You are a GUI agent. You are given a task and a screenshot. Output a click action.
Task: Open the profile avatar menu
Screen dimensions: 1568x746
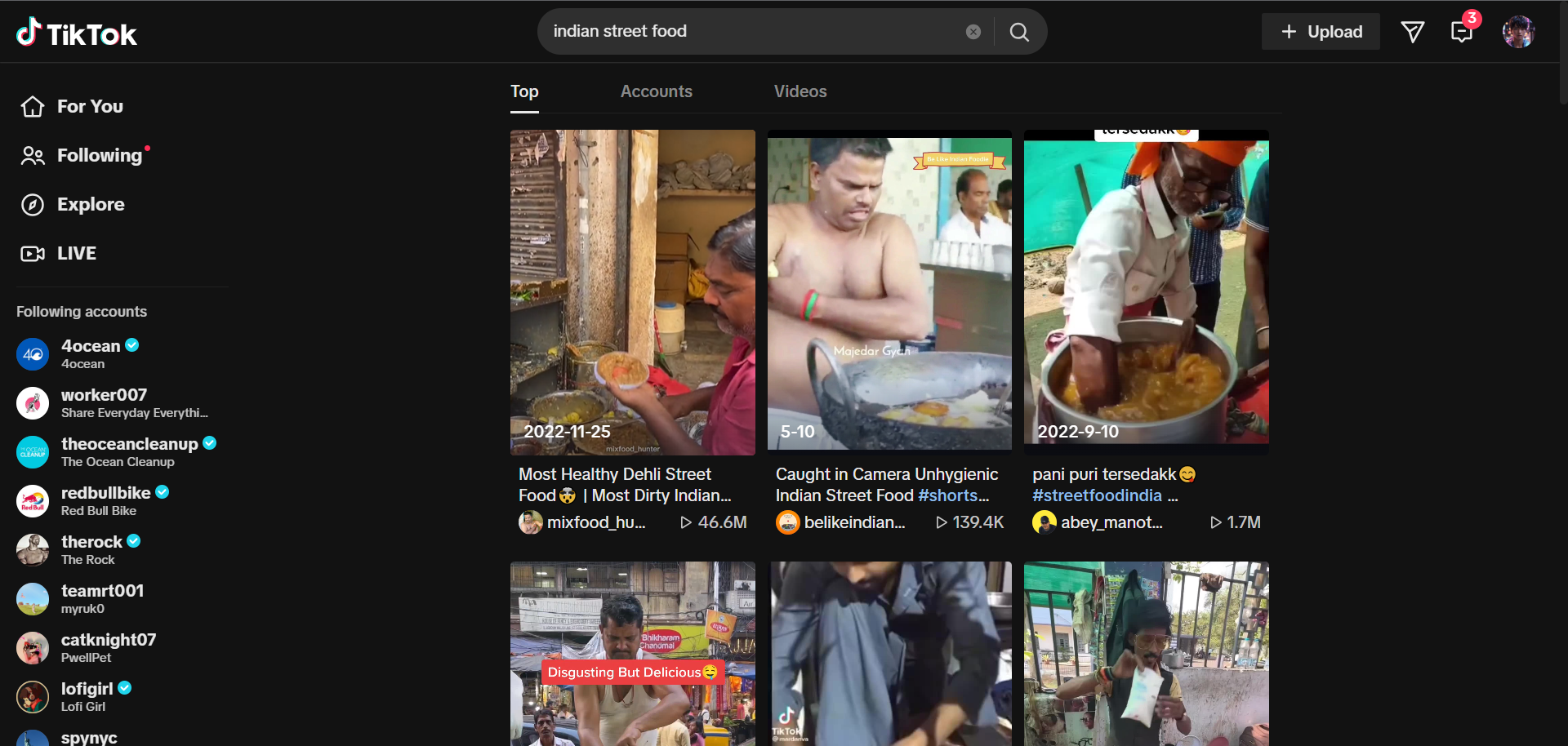click(x=1517, y=32)
